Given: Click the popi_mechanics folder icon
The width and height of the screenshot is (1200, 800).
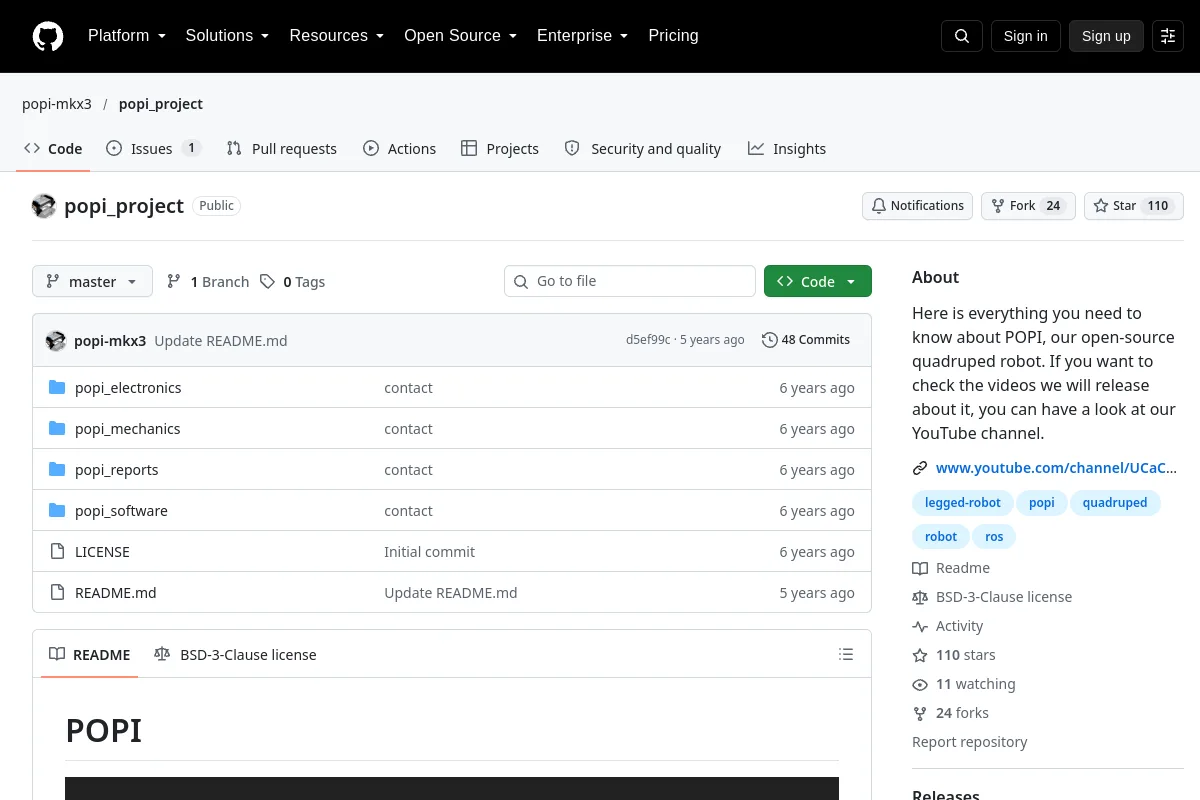Looking at the screenshot, I should click(x=57, y=429).
